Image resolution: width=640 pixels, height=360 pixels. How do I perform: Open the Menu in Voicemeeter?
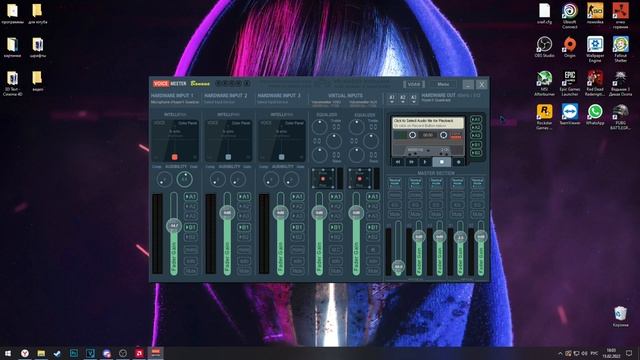tap(443, 84)
